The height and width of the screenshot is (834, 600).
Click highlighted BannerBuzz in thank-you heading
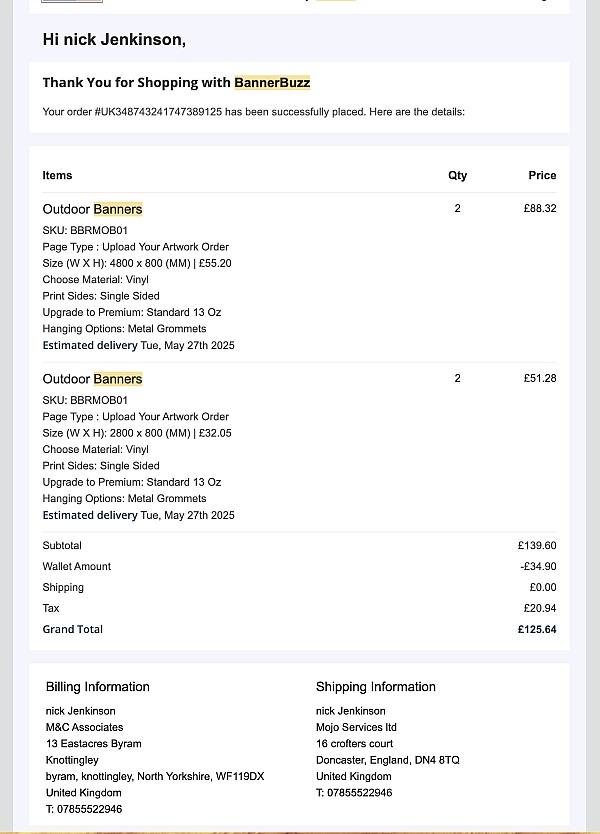[272, 82]
